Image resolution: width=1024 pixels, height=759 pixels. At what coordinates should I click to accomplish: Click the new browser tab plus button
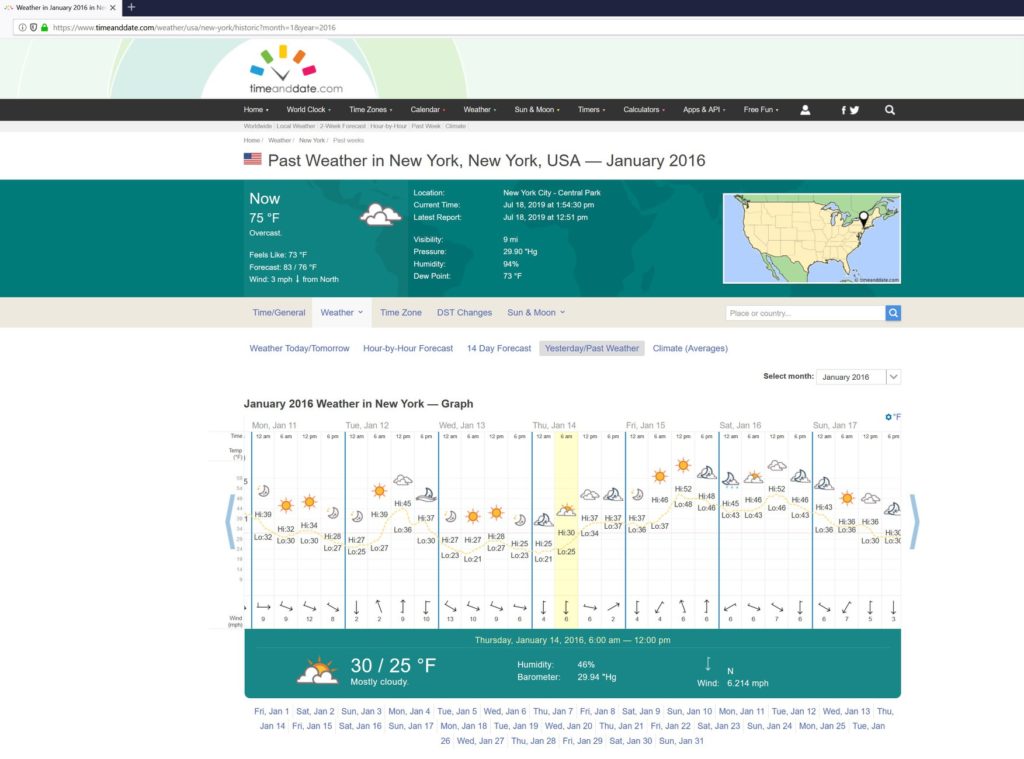point(131,7)
